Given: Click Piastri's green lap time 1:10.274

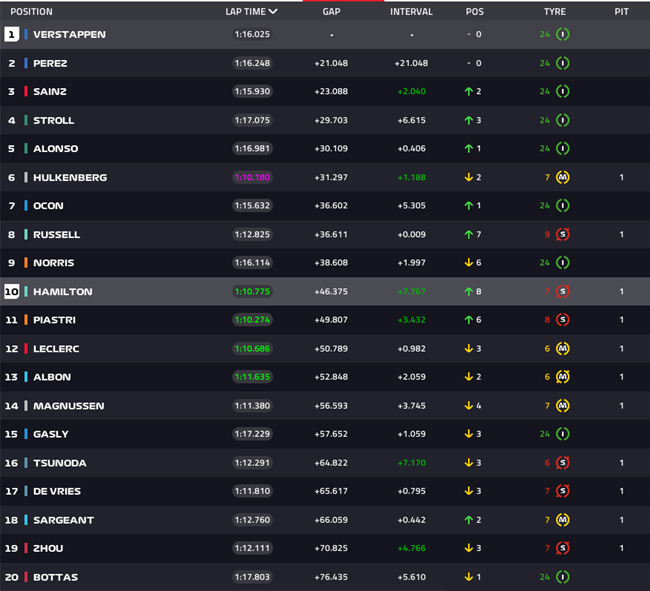Looking at the screenshot, I should pos(252,320).
